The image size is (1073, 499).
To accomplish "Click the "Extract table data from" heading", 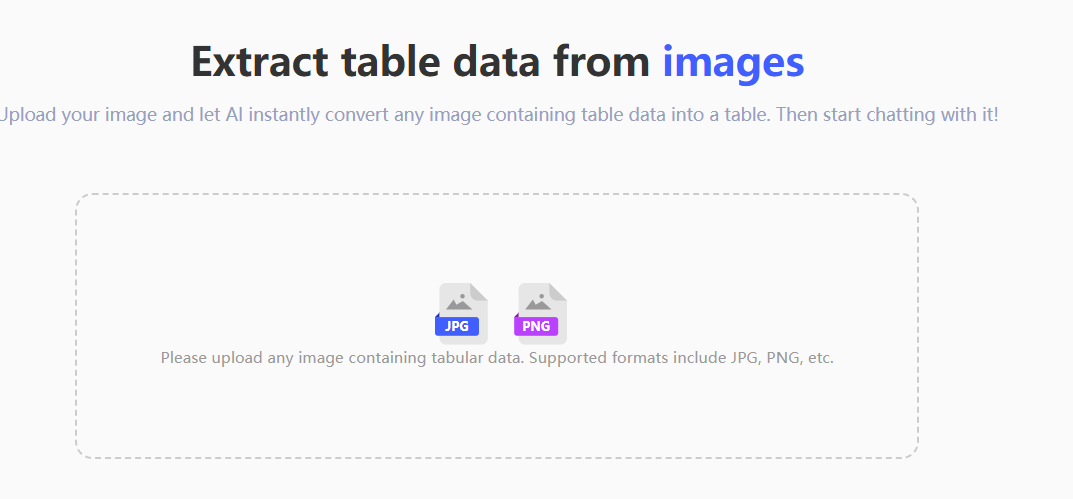I will tap(420, 62).
